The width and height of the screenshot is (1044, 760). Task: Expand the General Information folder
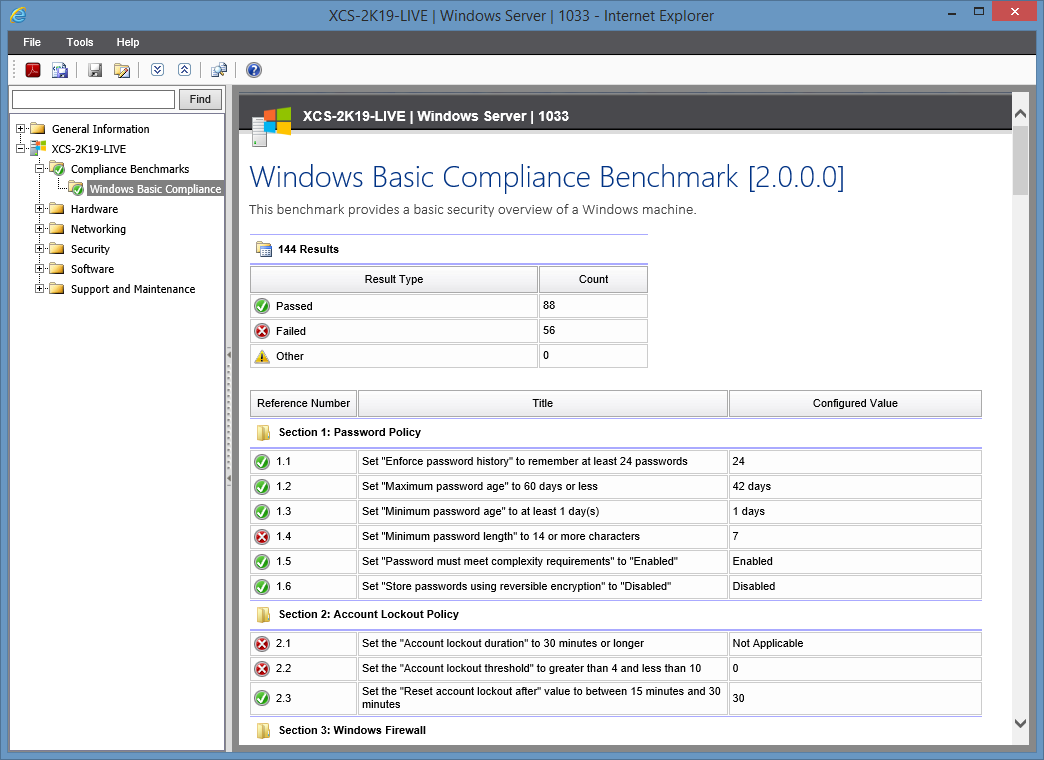(22, 129)
